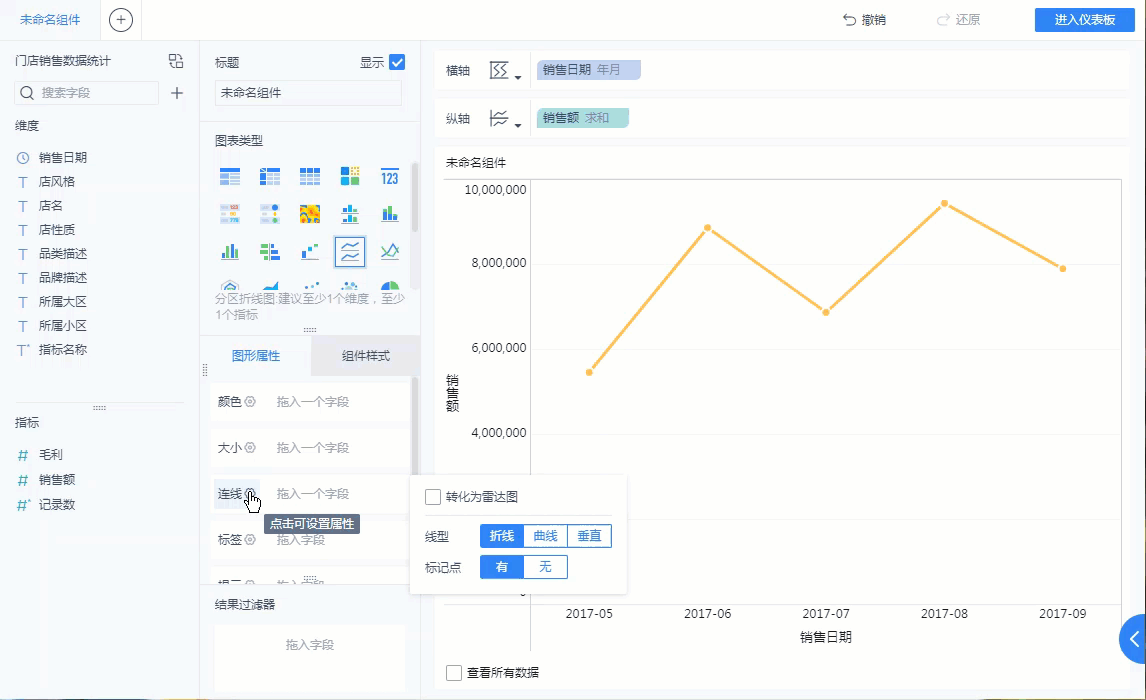
Task: Click the search magnifier icon
Action: tap(27, 93)
